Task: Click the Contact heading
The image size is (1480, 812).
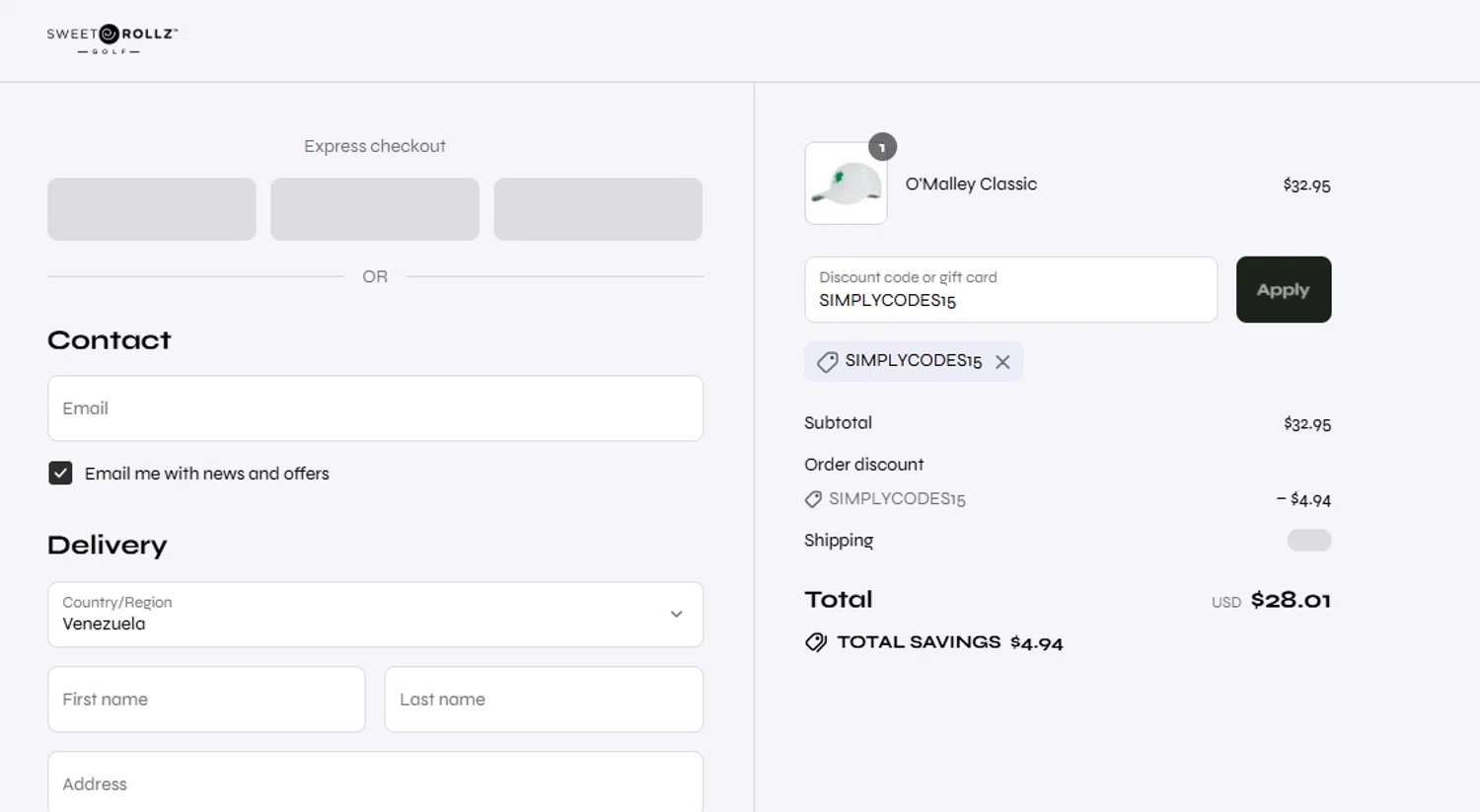Action: coord(110,340)
